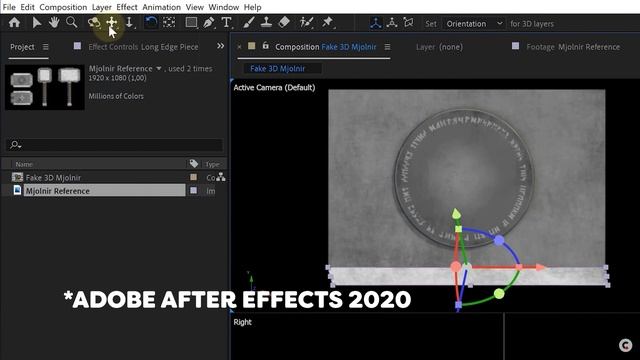
Task: Enable View Axis mode
Action: click(408, 23)
